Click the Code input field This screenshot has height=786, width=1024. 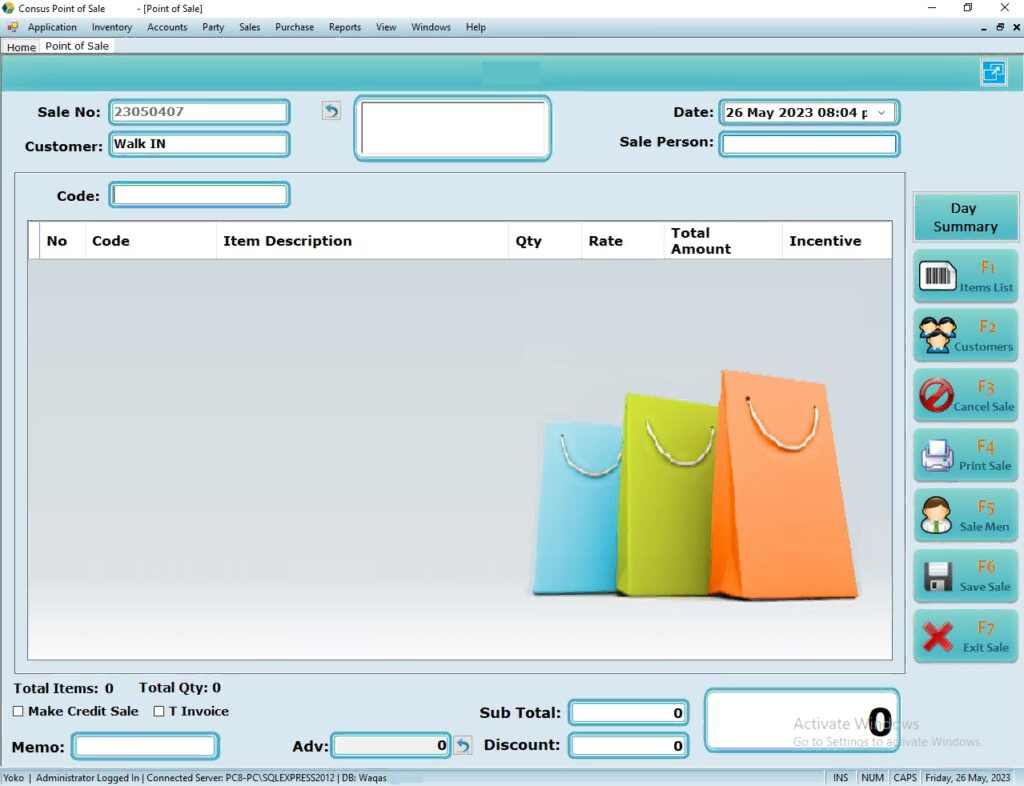point(199,196)
